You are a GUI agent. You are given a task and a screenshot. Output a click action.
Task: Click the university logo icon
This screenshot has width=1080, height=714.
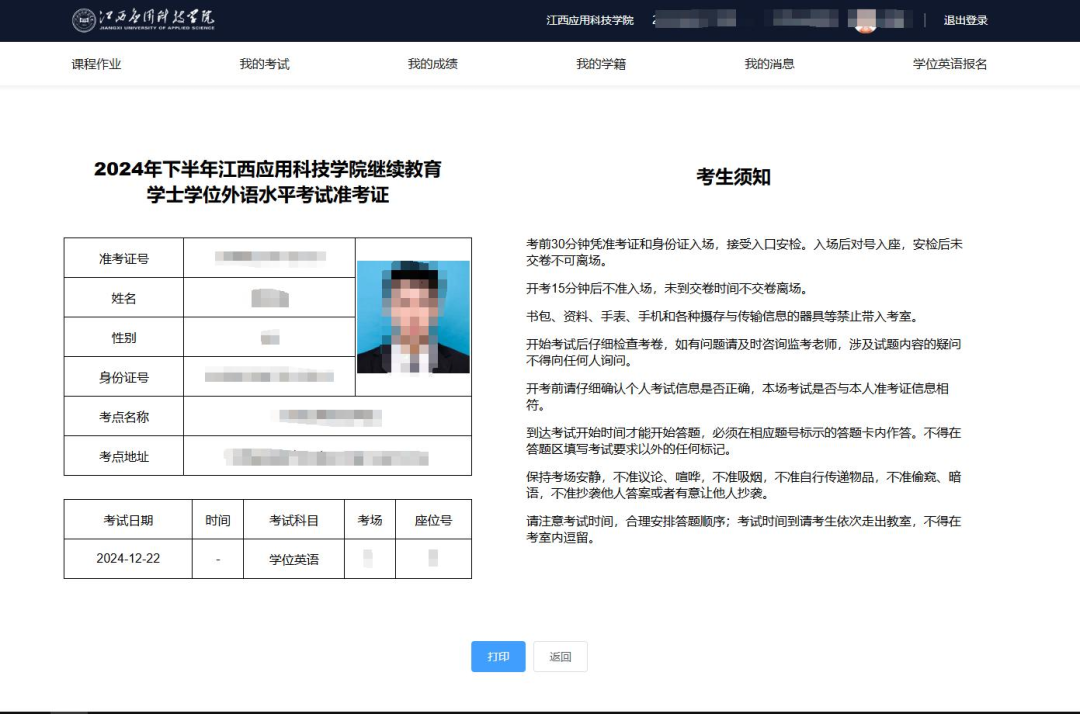(82, 20)
